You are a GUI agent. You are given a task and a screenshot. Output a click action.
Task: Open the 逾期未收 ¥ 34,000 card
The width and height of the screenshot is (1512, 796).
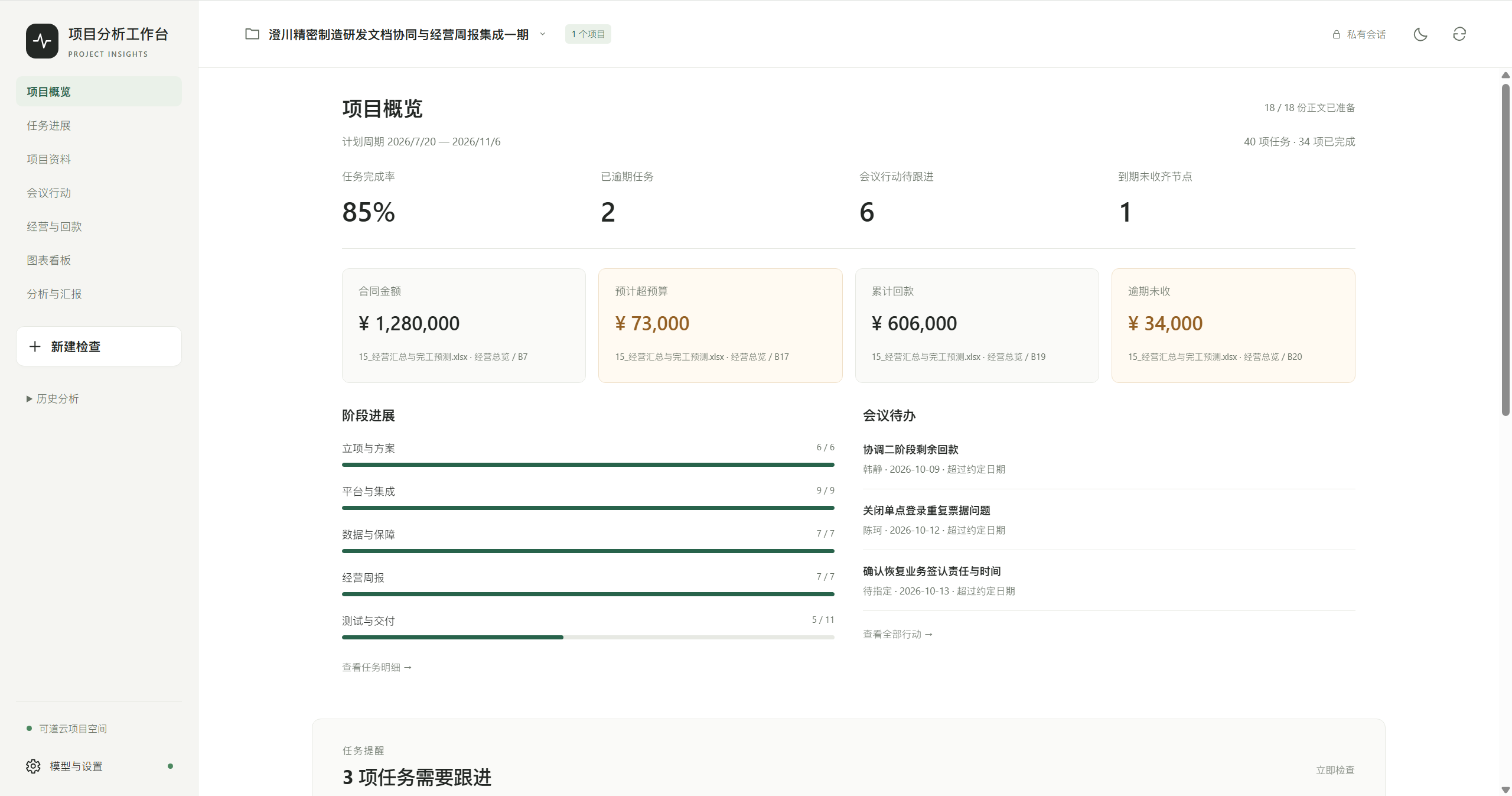[1233, 326]
